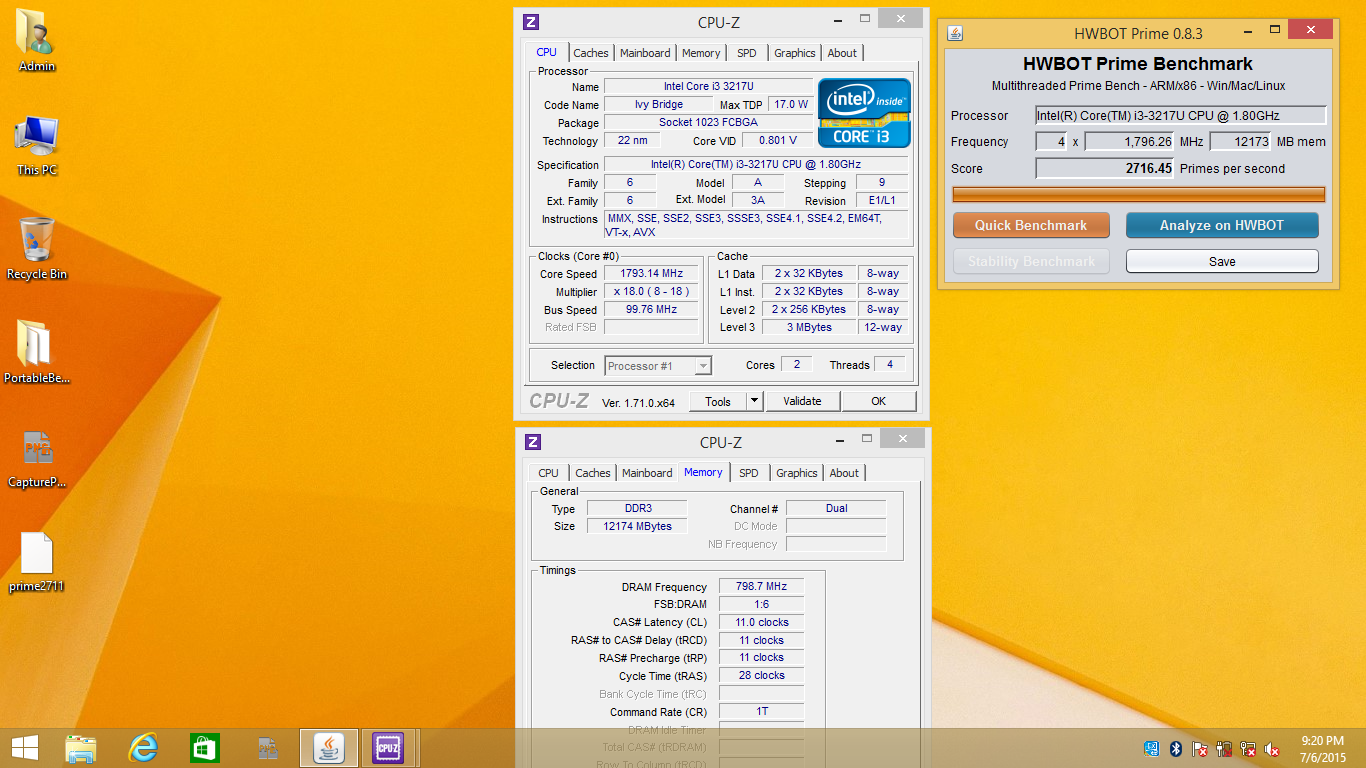This screenshot has height=768, width=1366.
Task: Click the Score field showing 2716.45
Action: coord(1105,168)
